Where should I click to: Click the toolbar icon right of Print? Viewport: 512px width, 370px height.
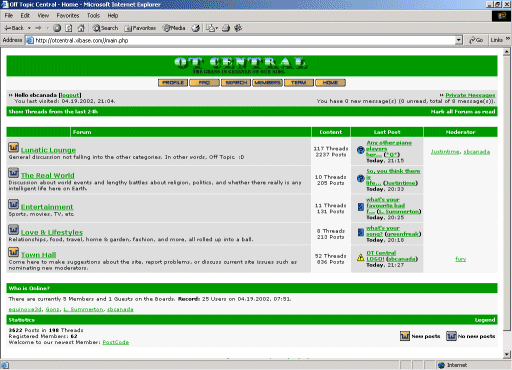point(238,28)
